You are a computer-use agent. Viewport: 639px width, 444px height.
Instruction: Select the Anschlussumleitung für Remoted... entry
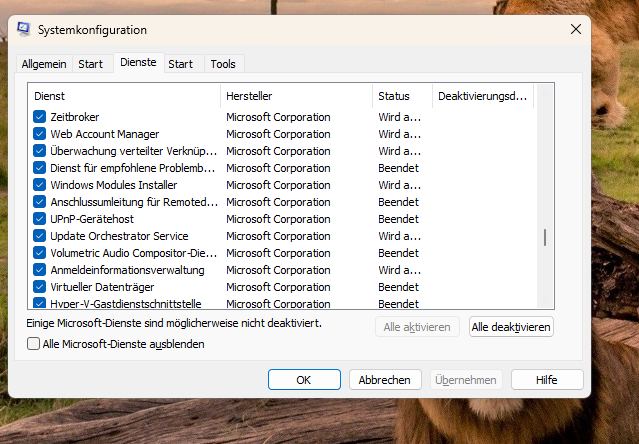(134, 202)
